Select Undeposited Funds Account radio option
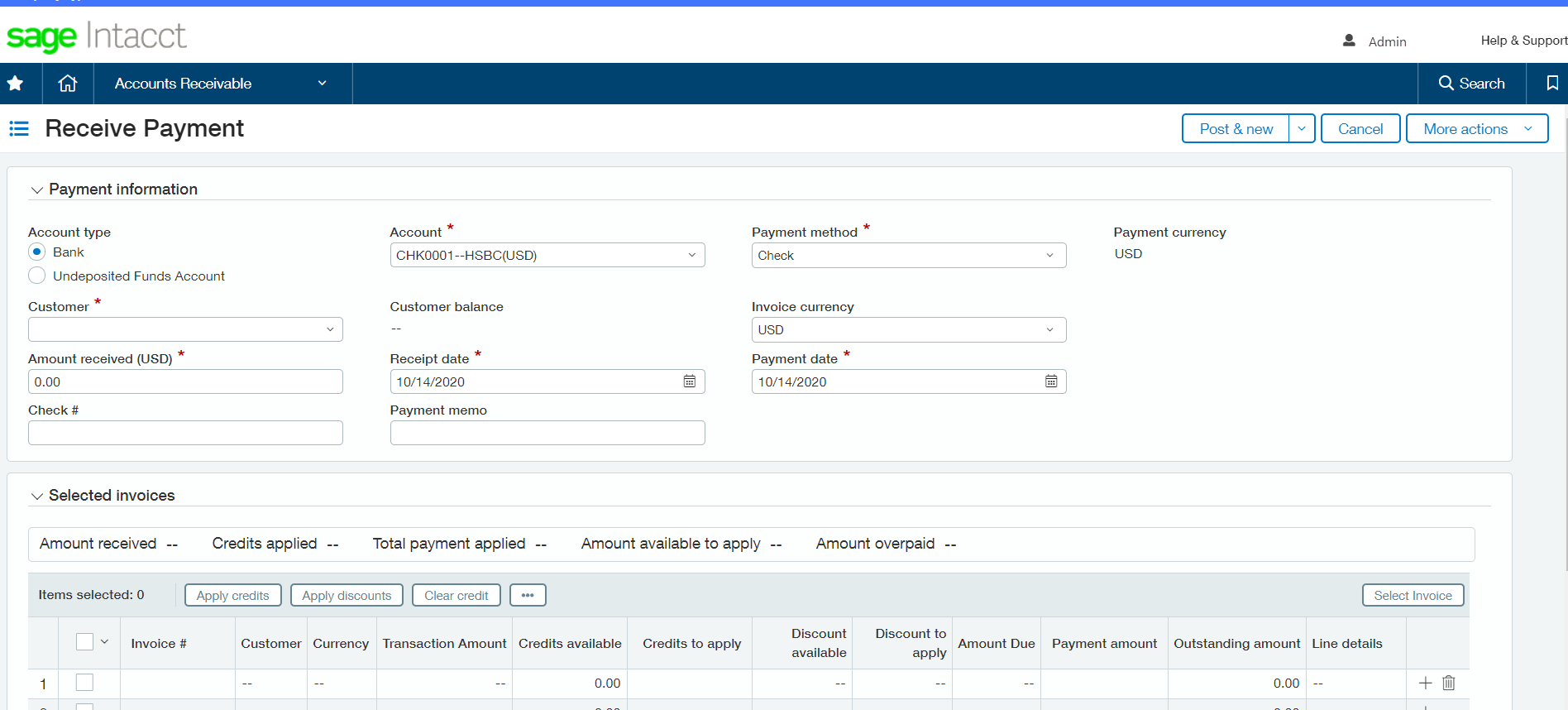The image size is (1568, 710). point(37,276)
